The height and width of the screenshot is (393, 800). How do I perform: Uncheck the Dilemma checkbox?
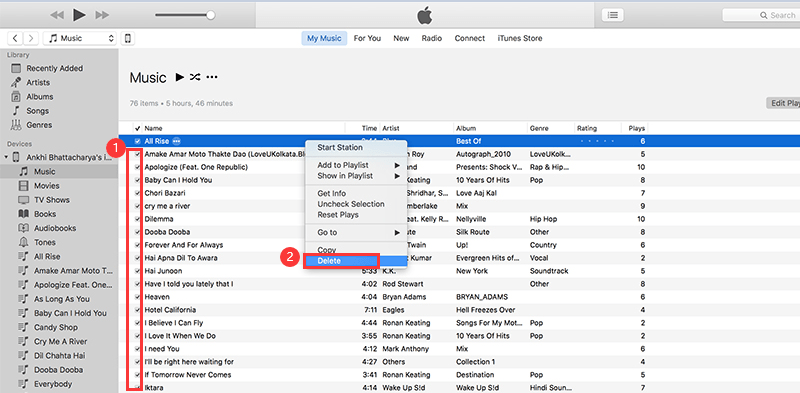tap(137, 219)
